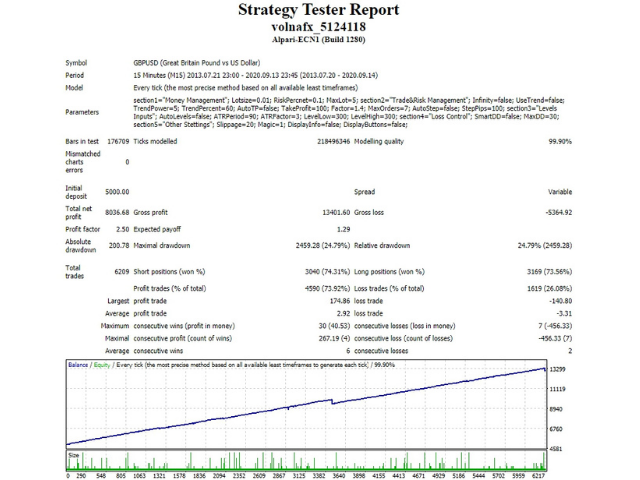Click Profit trades value 4590 (73.92%)
This screenshot has width=640, height=480.
[328, 289]
